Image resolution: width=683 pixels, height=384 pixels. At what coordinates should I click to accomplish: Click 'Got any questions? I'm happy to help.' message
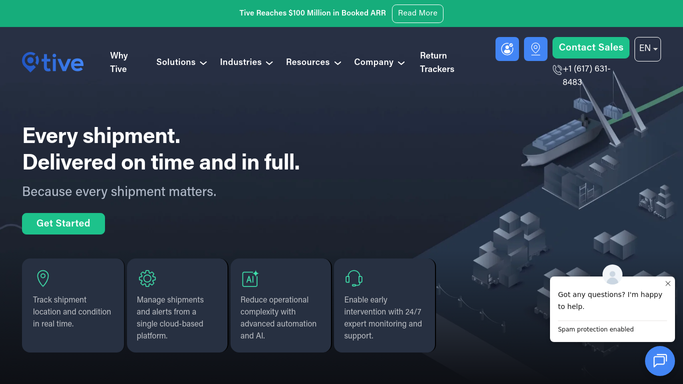pyautogui.click(x=610, y=300)
